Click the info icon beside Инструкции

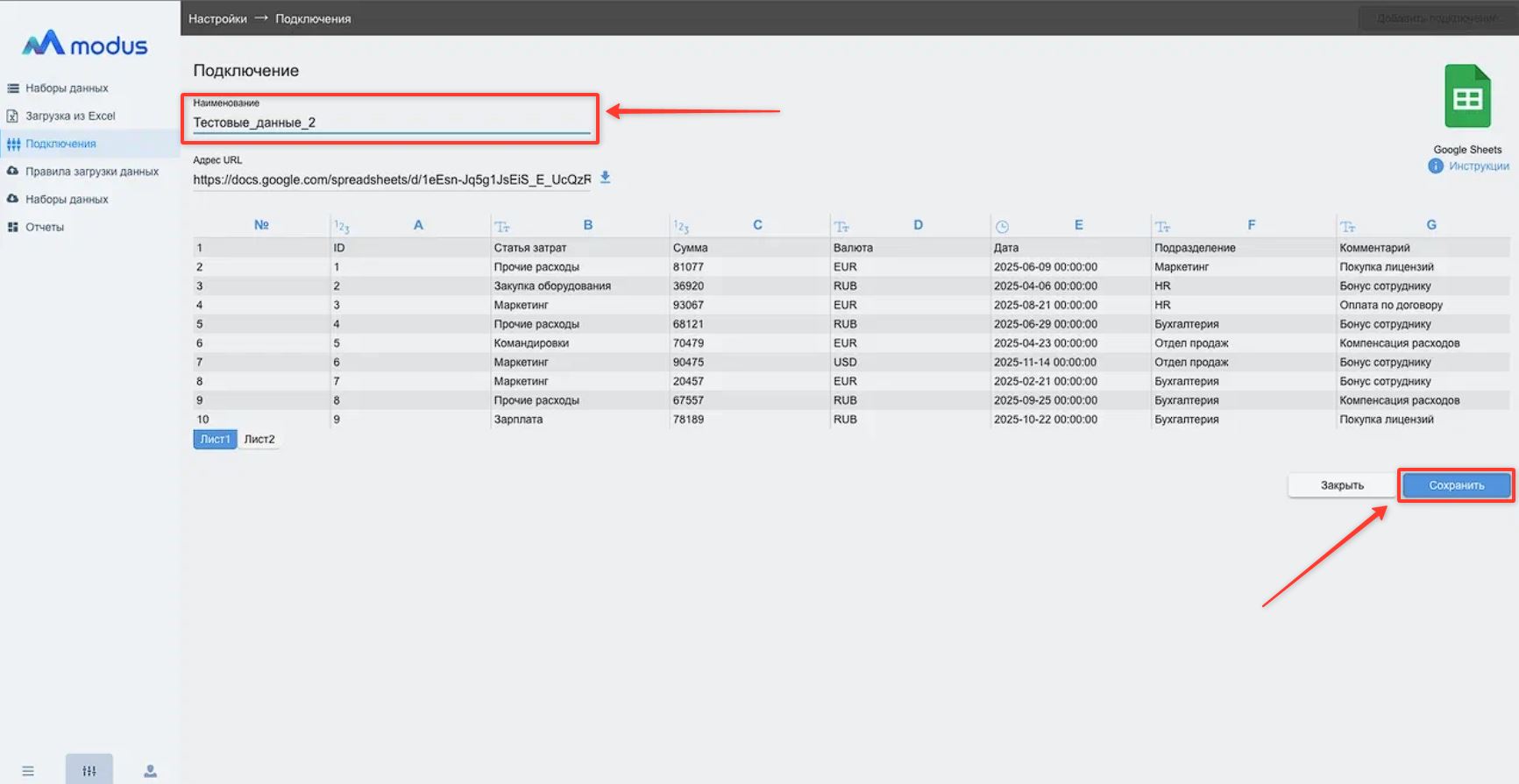[x=1436, y=166]
